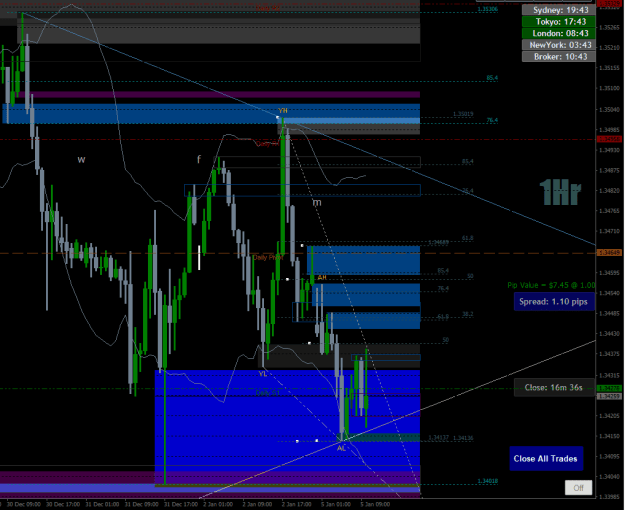Click the 31 Dec 01:00 time label
The height and width of the screenshot is (510, 625).
coord(102,504)
